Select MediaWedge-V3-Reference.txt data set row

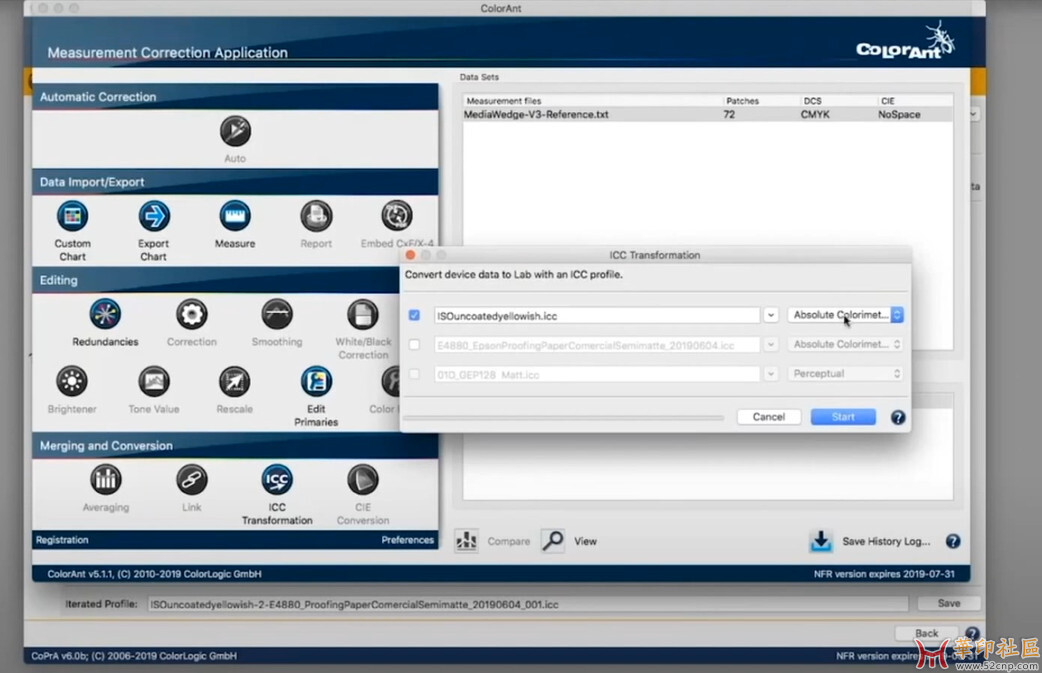click(708, 114)
